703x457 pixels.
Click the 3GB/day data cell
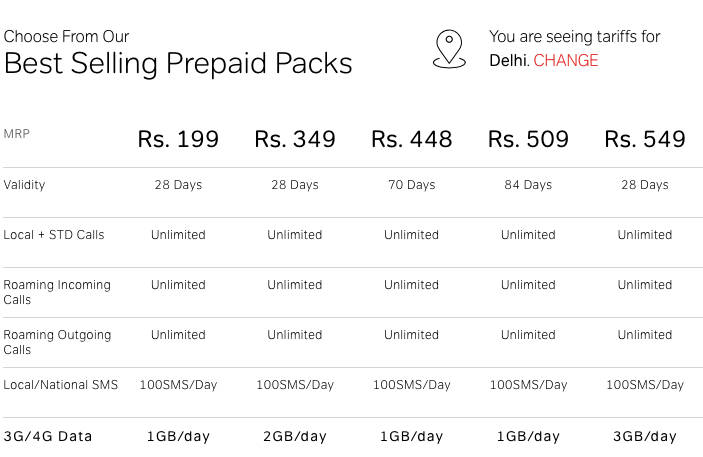[645, 436]
